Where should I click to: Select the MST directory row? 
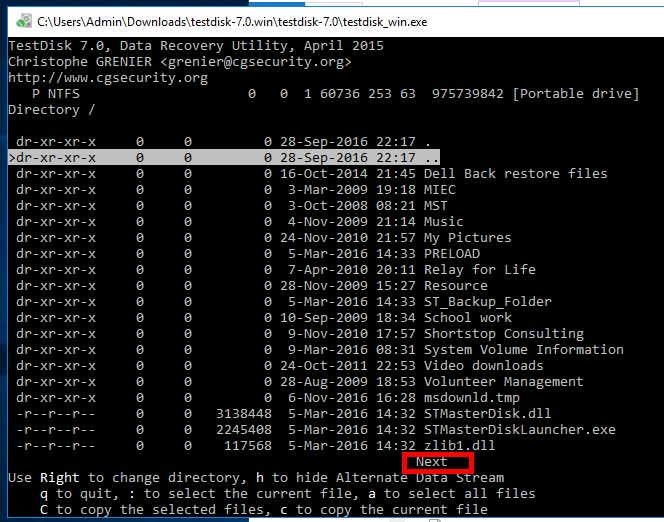tap(232, 205)
